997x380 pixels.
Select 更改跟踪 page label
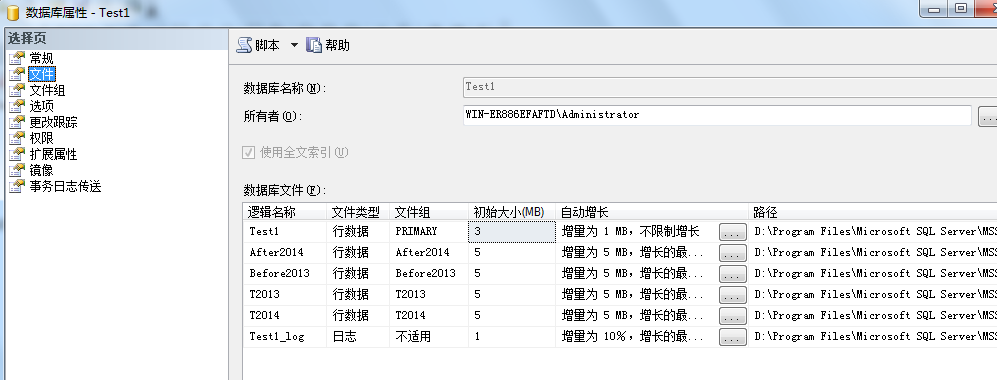[53, 122]
